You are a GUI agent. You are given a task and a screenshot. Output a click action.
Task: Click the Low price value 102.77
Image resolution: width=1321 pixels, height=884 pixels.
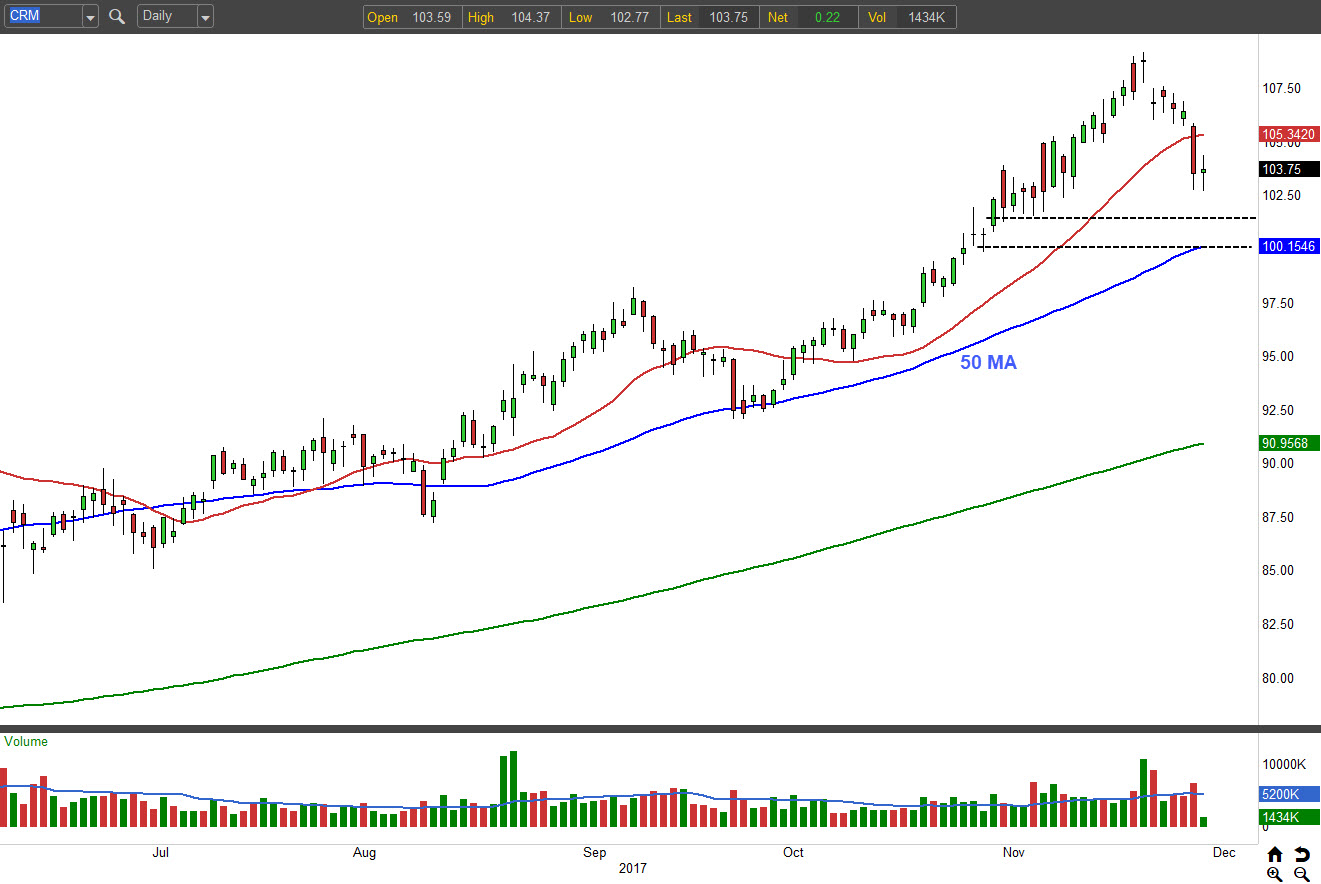click(630, 17)
